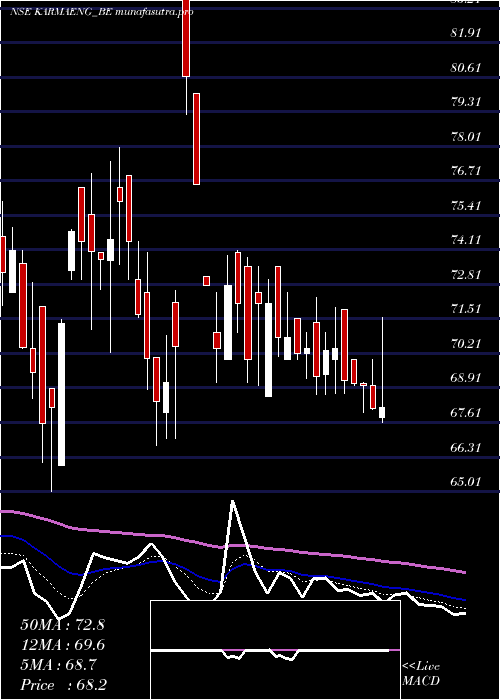Click the tall red candlestick below 79.31

196,139
